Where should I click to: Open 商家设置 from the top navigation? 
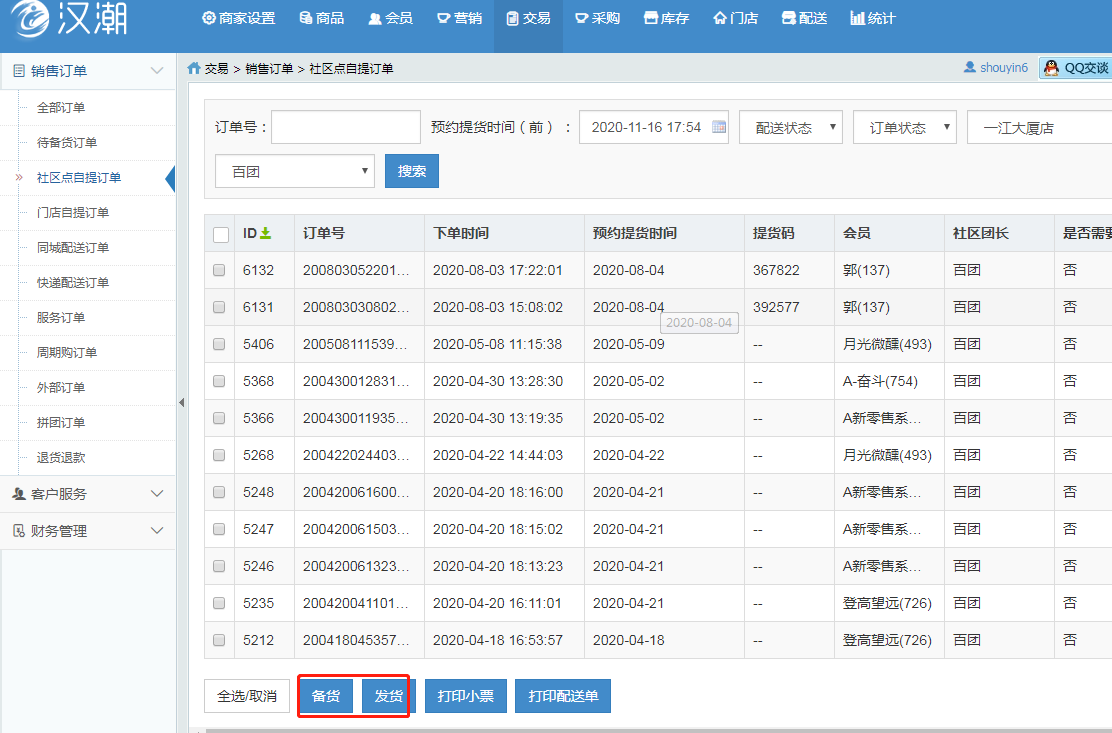tap(238, 18)
